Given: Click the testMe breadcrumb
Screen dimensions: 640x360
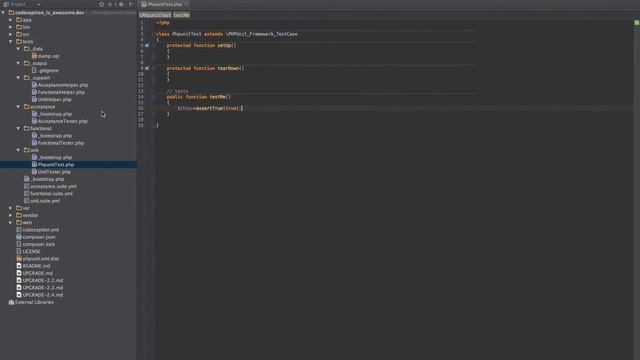Looking at the screenshot, I should point(182,15).
